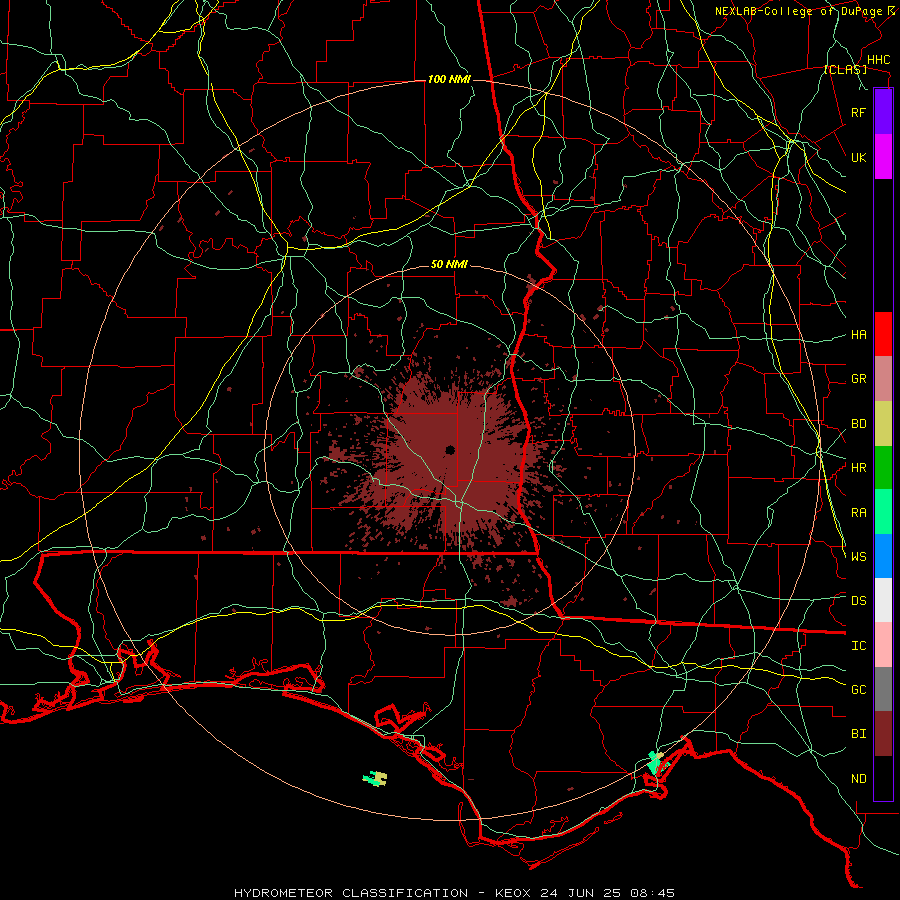The width and height of the screenshot is (900, 900).
Task: Click the [CLAS] units label
Action: click(x=845, y=70)
